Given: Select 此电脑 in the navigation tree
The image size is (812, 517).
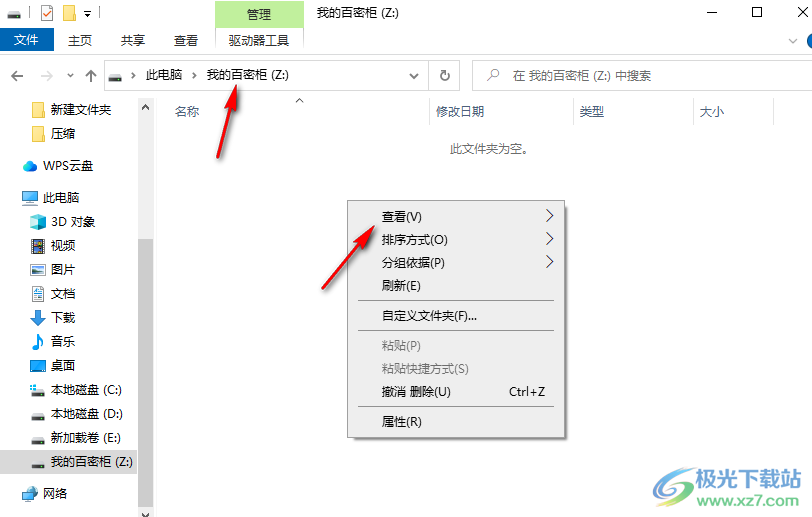Looking at the screenshot, I should tap(61, 197).
